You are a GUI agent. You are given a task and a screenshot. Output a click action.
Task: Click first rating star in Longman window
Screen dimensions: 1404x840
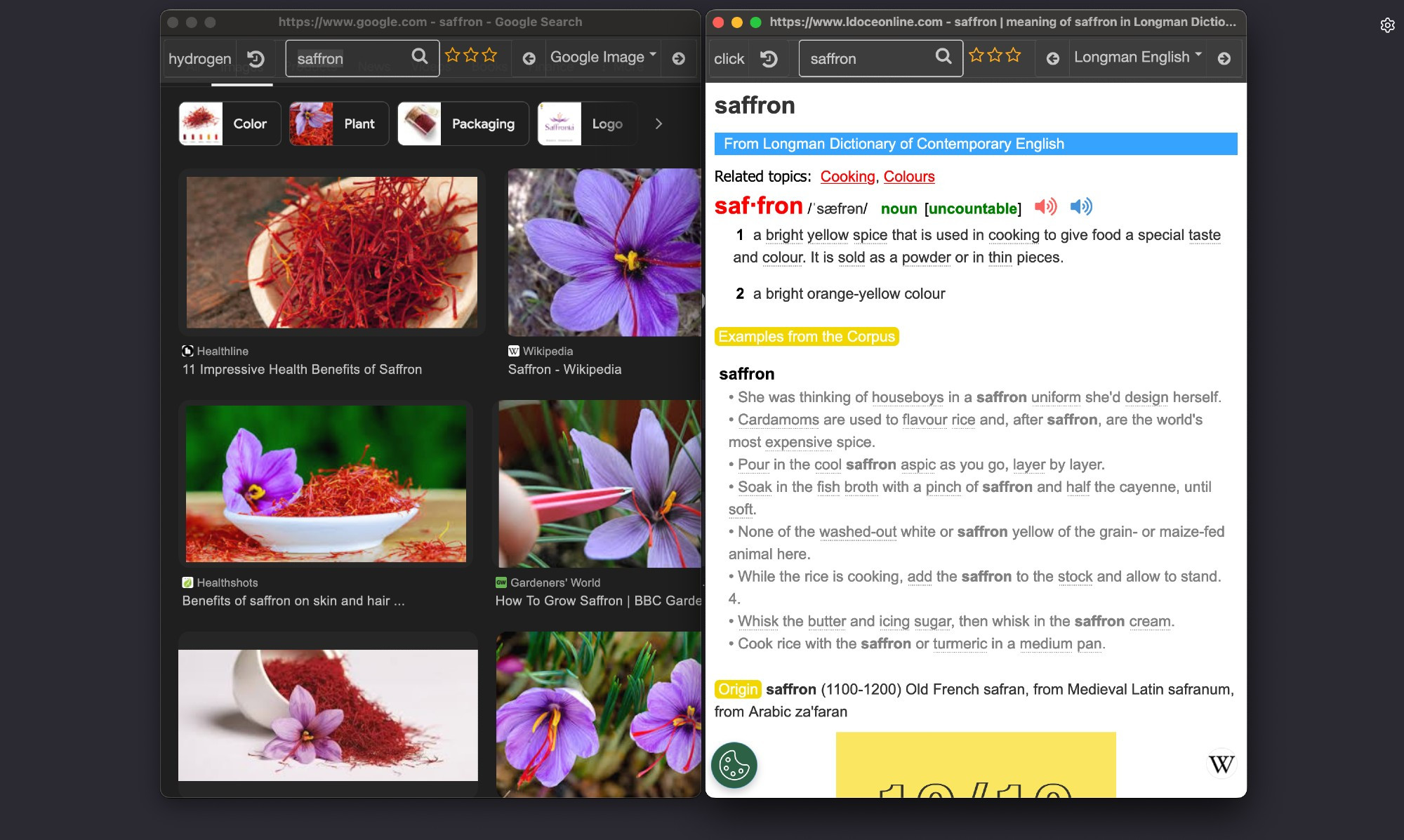pos(976,55)
